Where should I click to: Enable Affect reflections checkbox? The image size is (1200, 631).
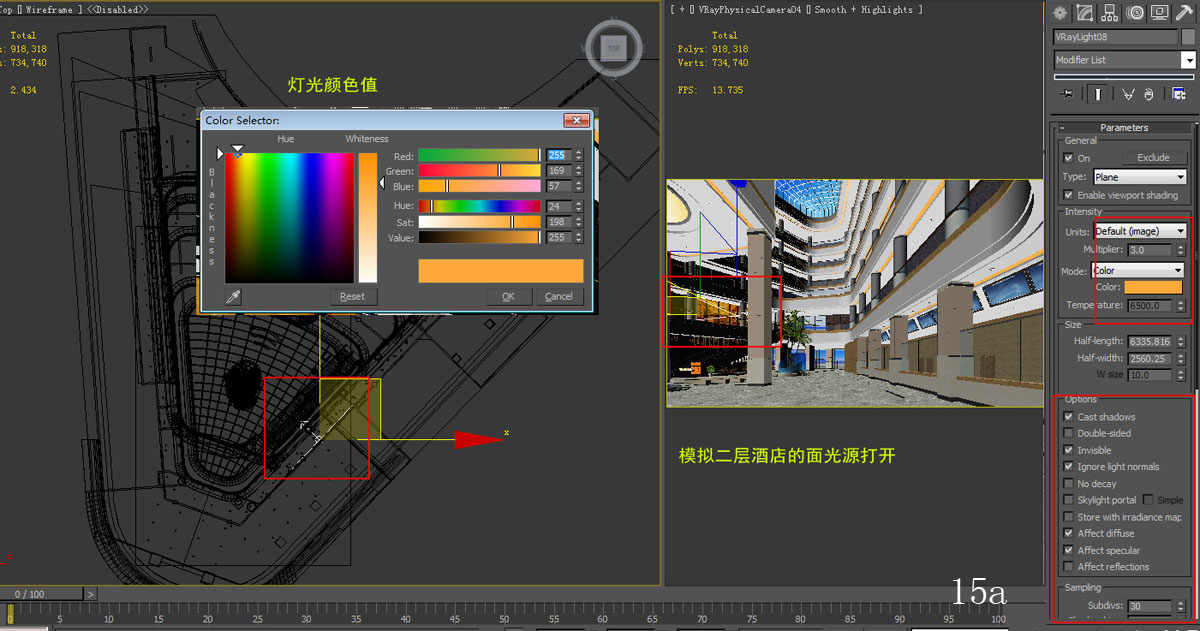[1069, 567]
